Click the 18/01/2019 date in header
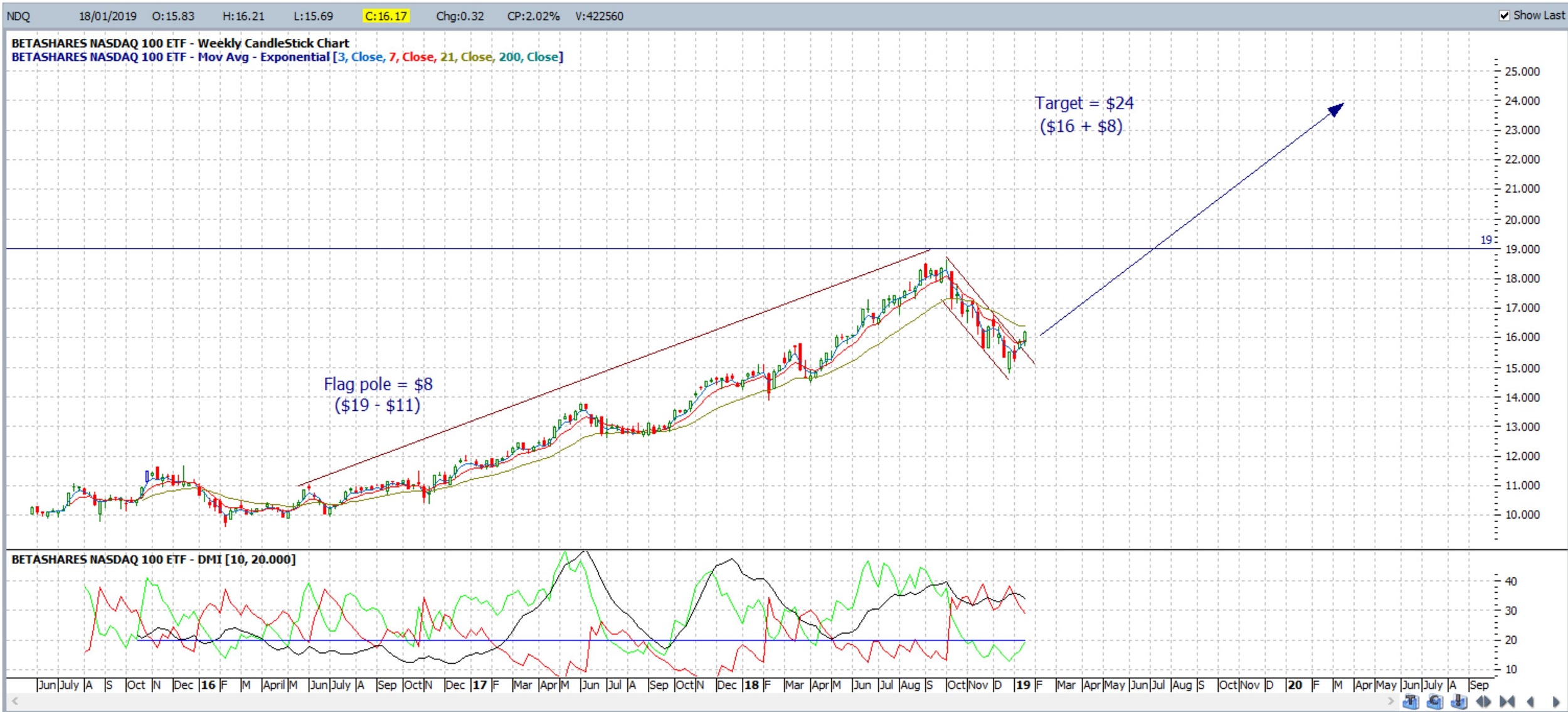This screenshot has height=712, width=1568. [x=107, y=16]
